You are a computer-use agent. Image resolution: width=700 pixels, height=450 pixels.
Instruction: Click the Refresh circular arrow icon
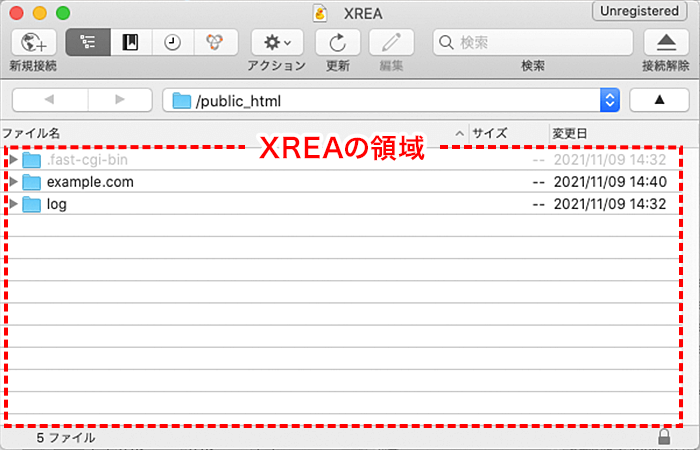click(x=338, y=42)
